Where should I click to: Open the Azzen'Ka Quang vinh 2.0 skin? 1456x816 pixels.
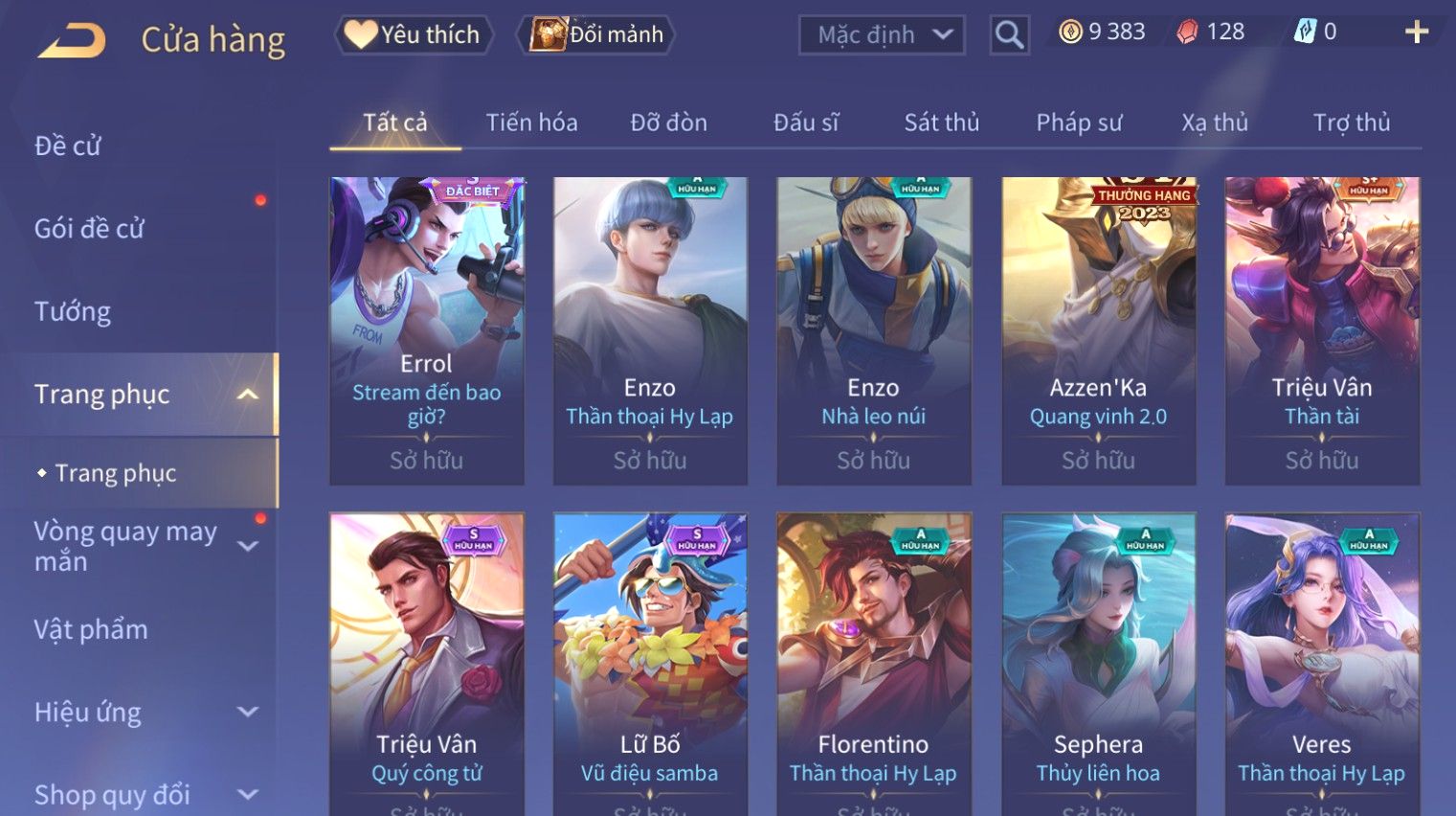click(1099, 330)
